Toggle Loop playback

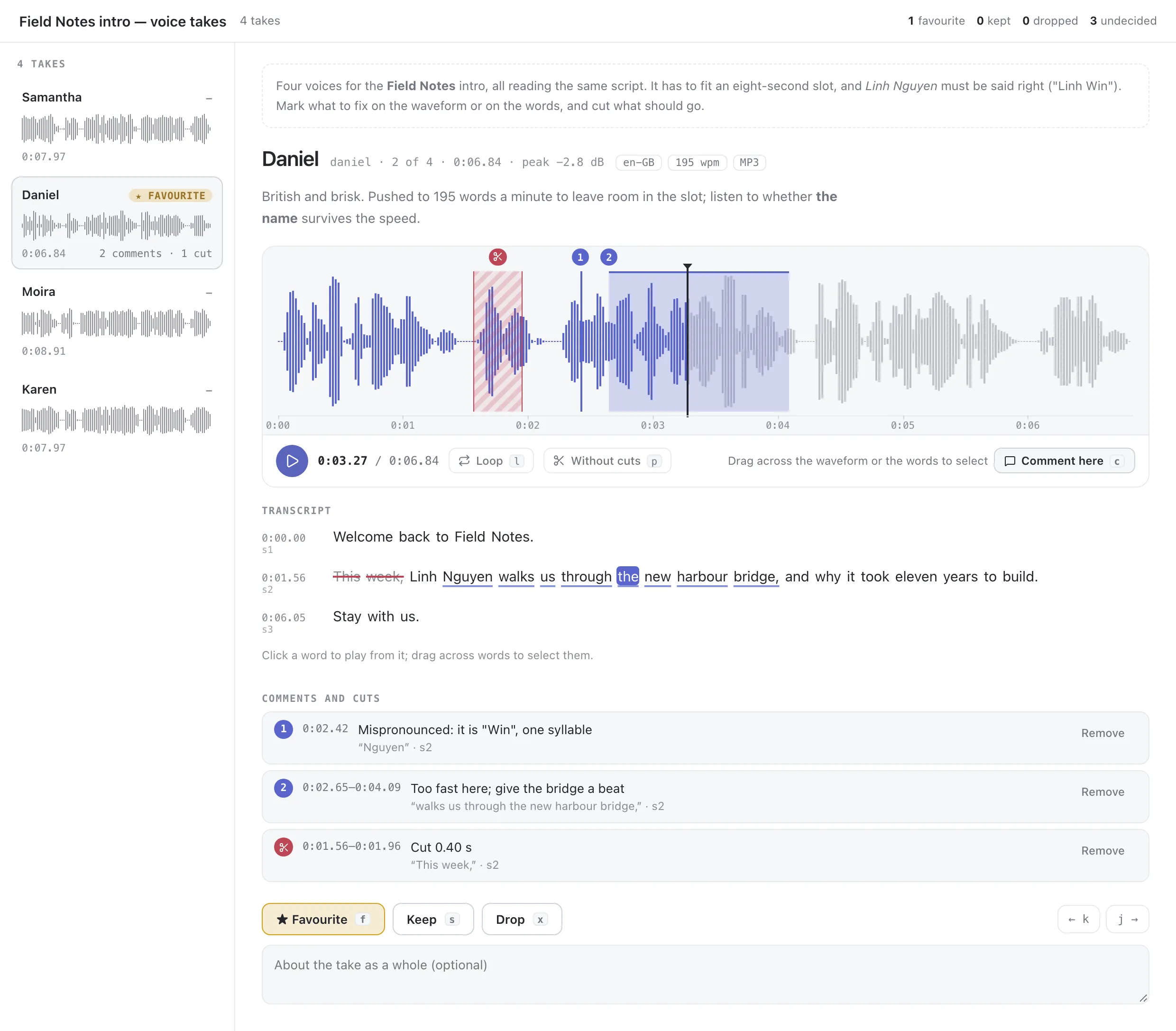491,461
